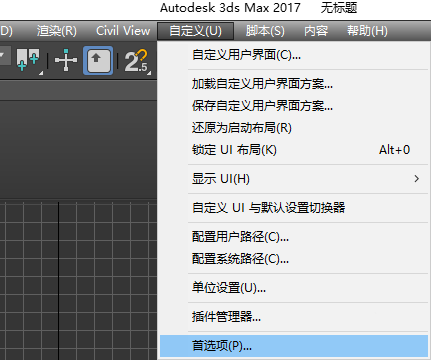431x360 pixels.
Task: Open the 帮助(H) help menu
Action: [367, 31]
